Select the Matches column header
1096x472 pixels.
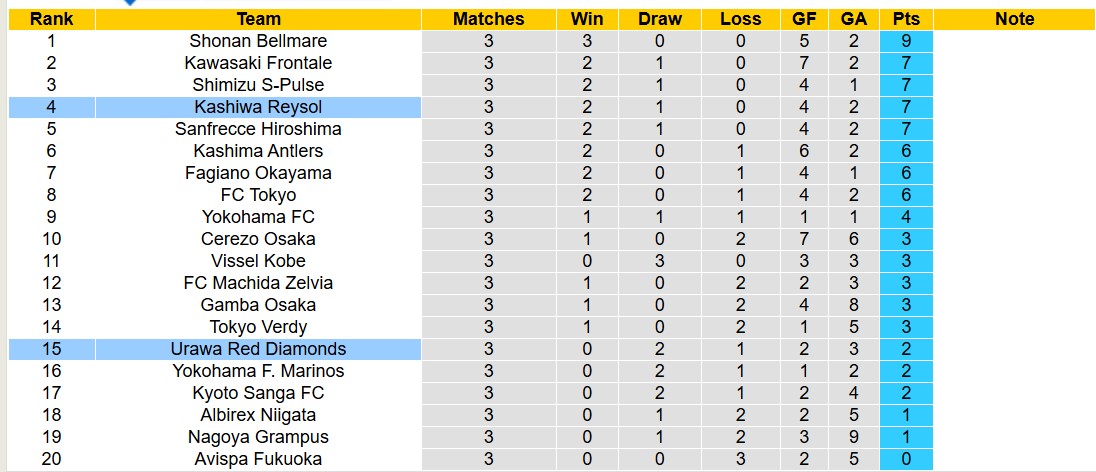(x=488, y=19)
